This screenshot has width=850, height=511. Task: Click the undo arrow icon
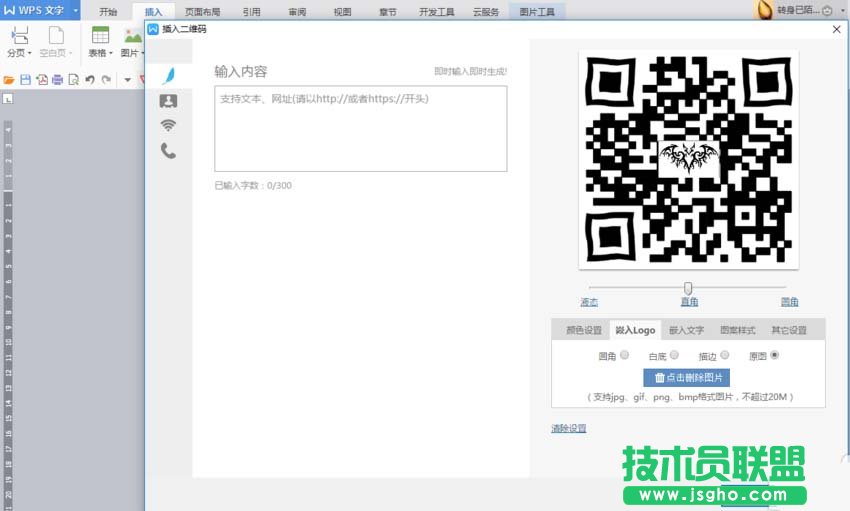click(x=90, y=80)
